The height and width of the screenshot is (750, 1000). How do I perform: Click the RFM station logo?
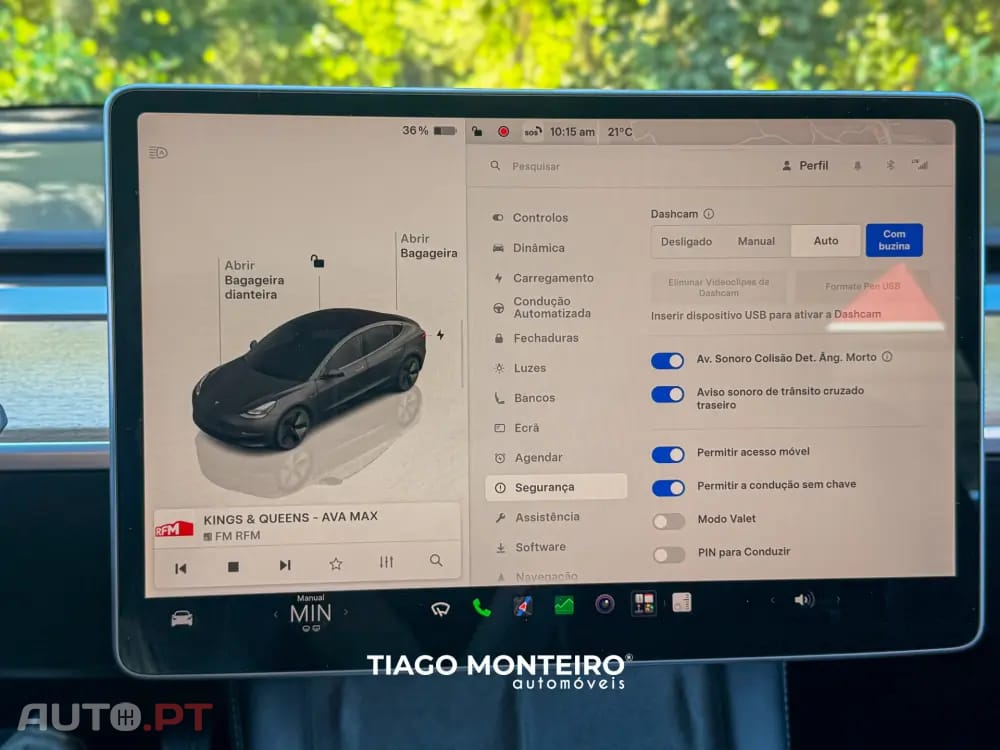pyautogui.click(x=174, y=529)
